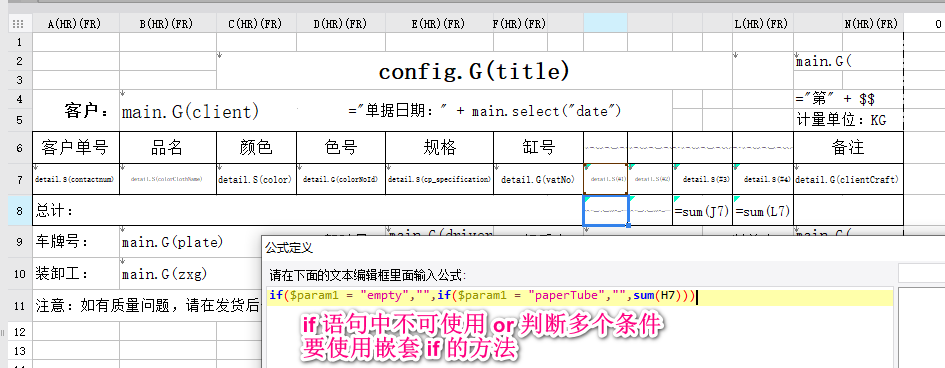945x368 pixels.
Task: Click the detail.G(colorNoId) cell
Action: [x=341, y=179]
